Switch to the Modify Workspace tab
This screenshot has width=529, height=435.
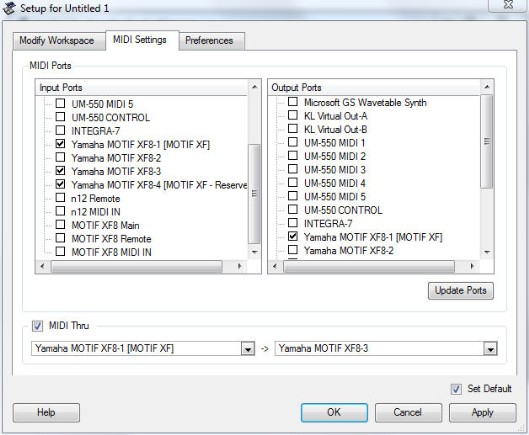click(57, 41)
